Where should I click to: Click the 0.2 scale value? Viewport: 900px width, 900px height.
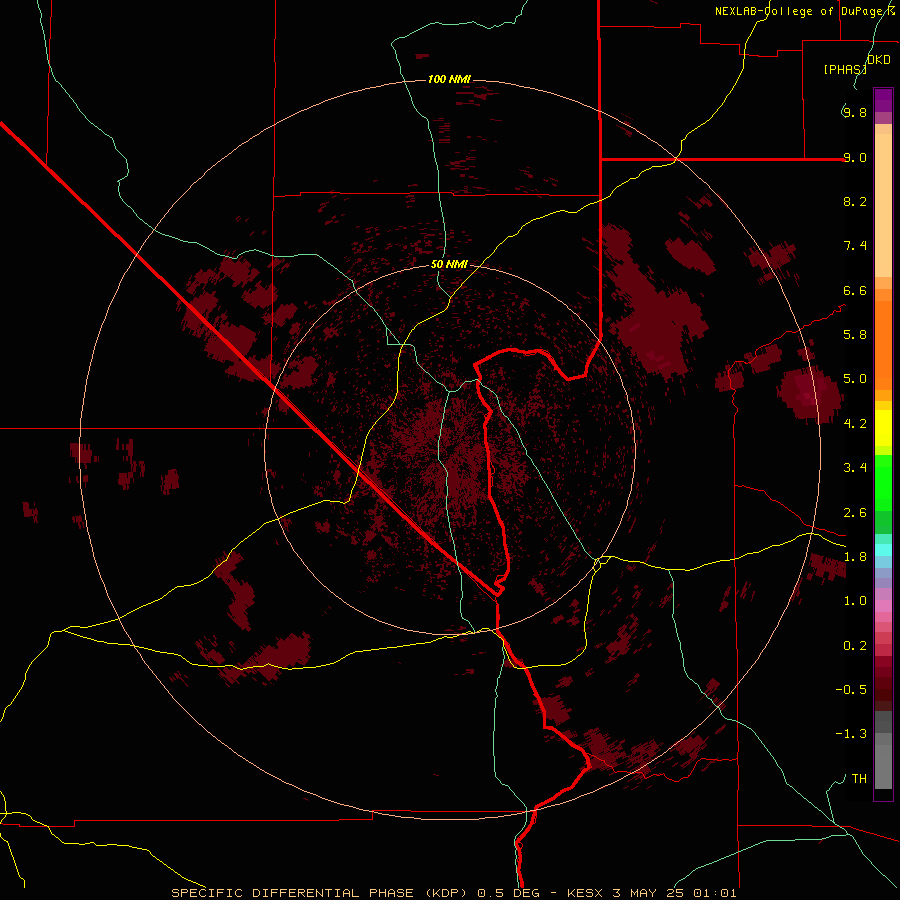[x=855, y=645]
